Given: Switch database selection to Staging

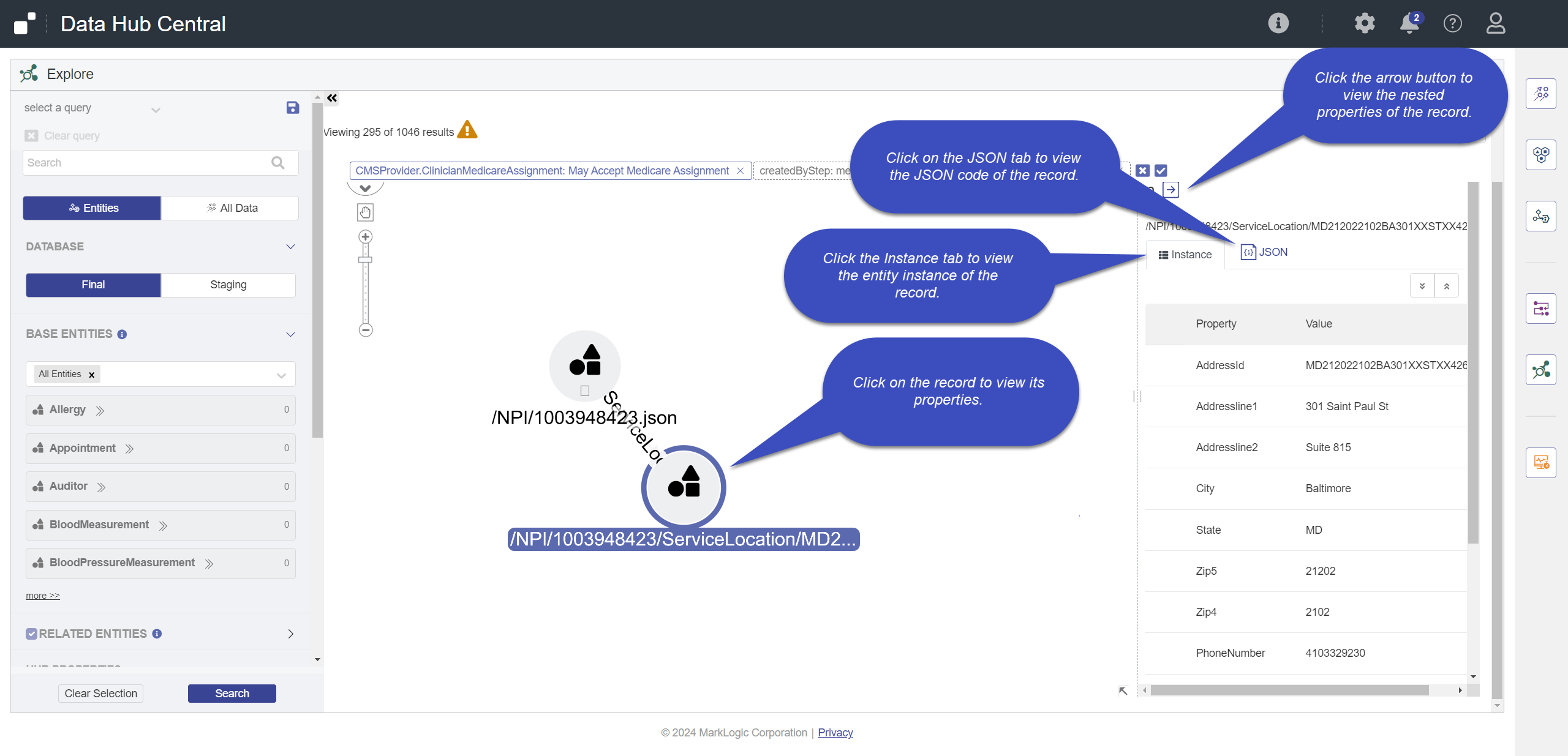Looking at the screenshot, I should pos(227,284).
